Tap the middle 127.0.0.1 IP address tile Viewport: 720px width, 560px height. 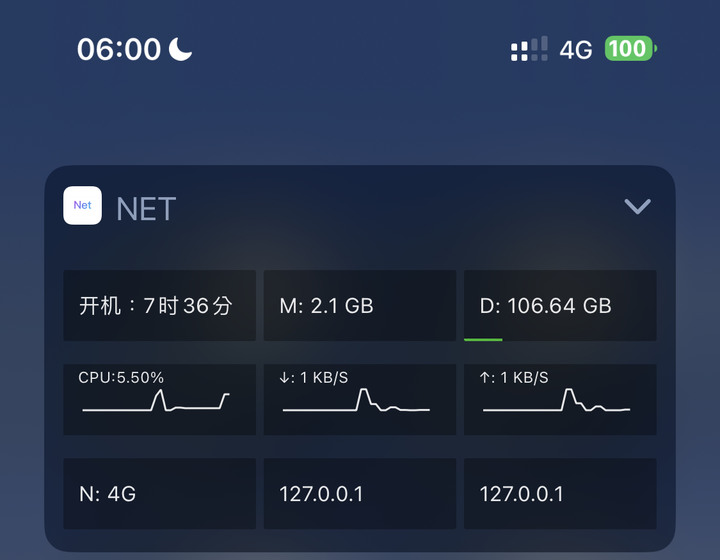[x=360, y=493]
